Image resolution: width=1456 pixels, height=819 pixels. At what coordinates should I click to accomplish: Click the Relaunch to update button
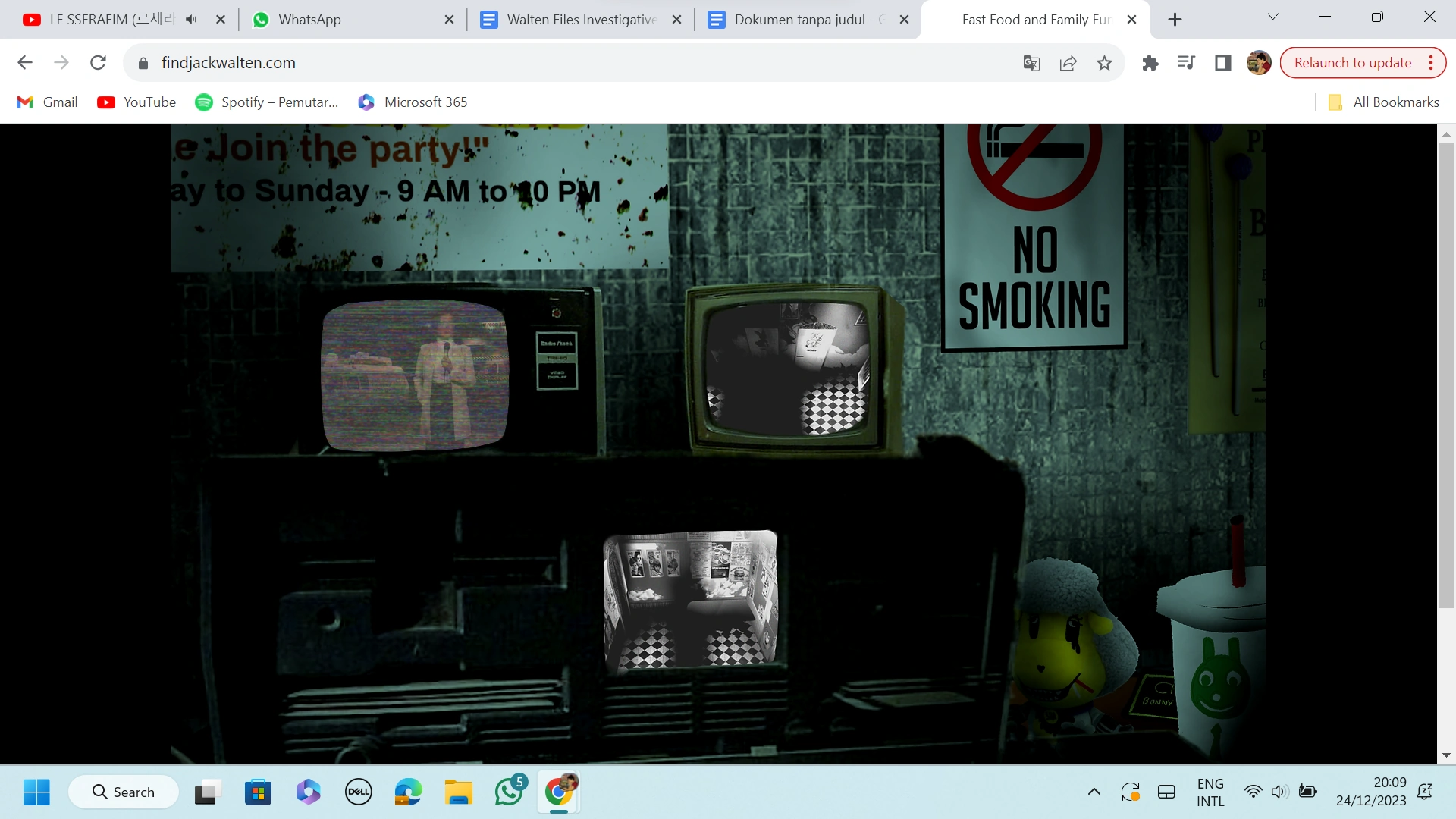pyautogui.click(x=1352, y=63)
